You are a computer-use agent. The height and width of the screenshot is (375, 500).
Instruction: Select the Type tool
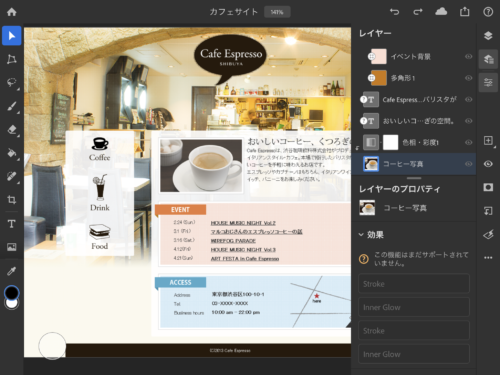tap(12, 224)
